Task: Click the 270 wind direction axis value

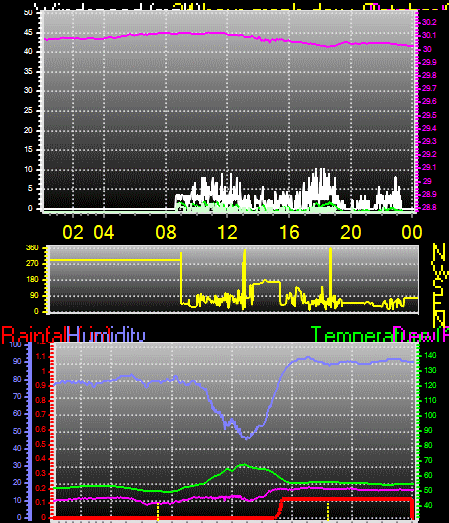Action: (x=32, y=264)
